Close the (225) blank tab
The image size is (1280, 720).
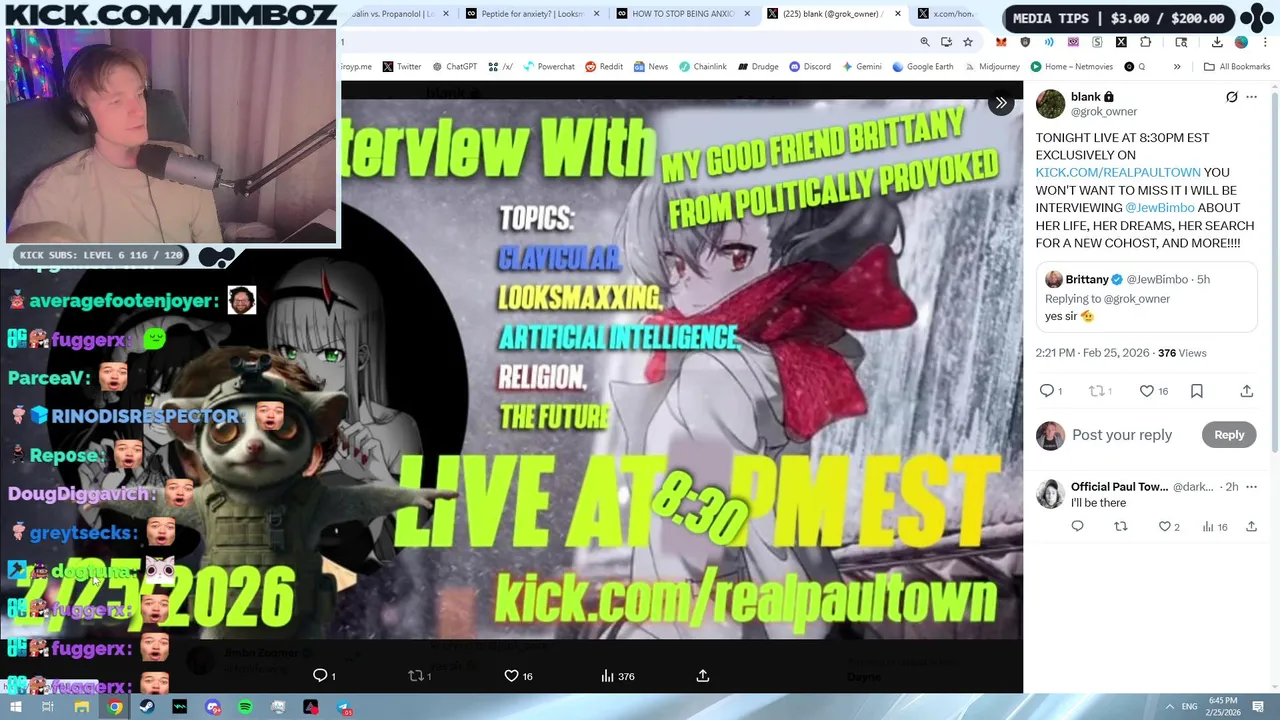897,14
